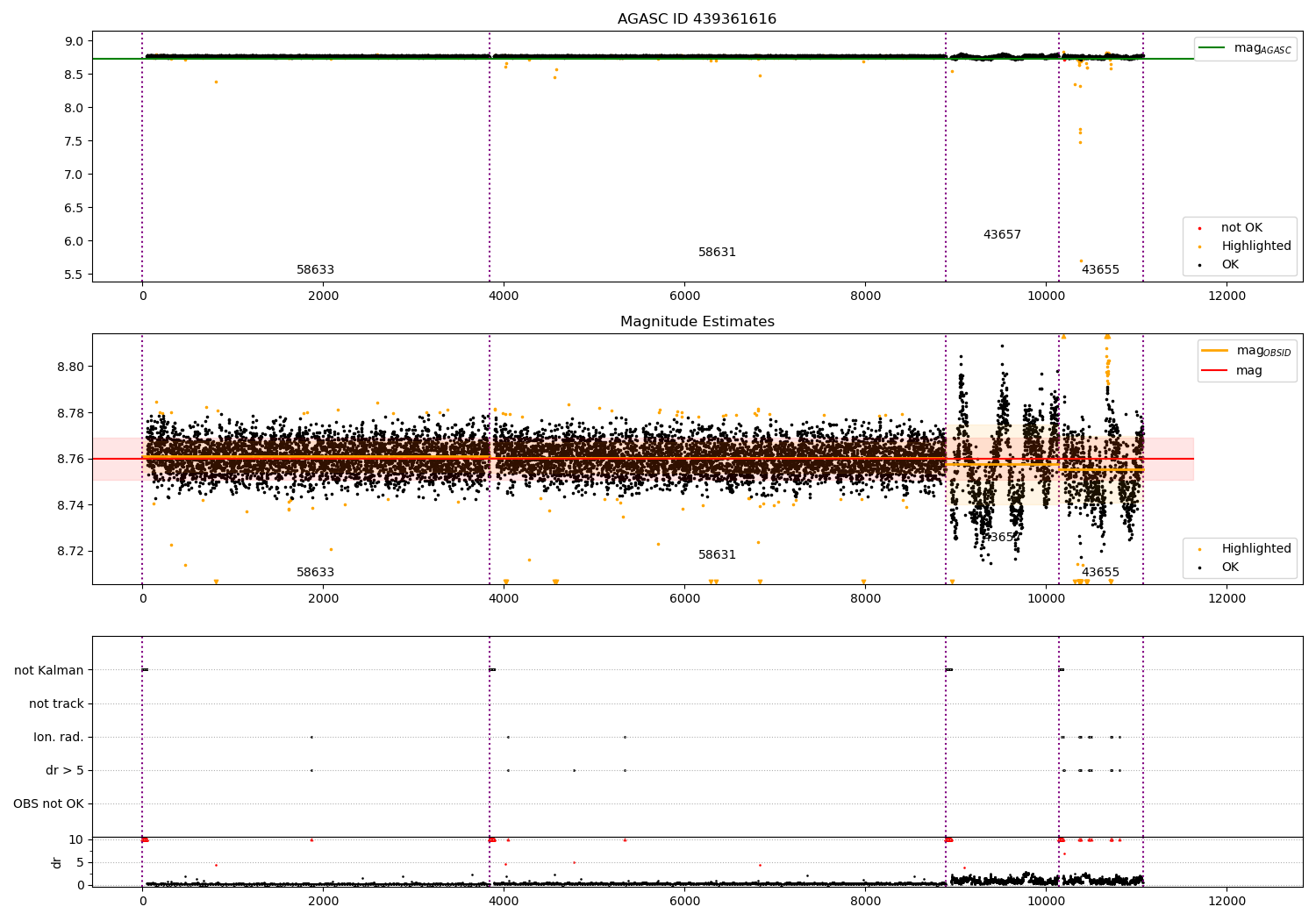Screen dimensions: 1316x921
Task: Click y-axis tick 6.5 in top plot
Action: click(75, 208)
